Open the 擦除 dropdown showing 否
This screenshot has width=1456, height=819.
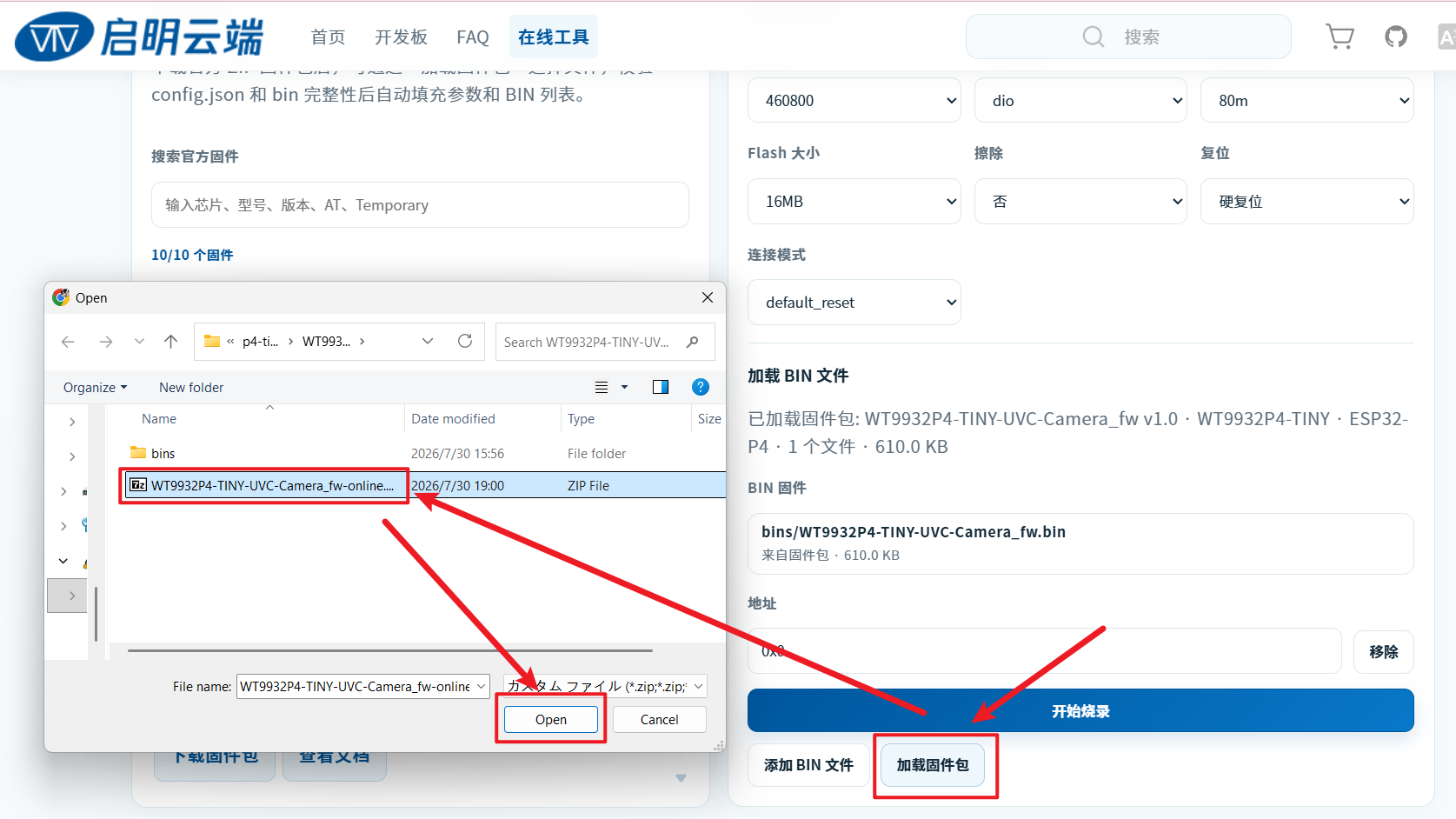tap(1080, 201)
